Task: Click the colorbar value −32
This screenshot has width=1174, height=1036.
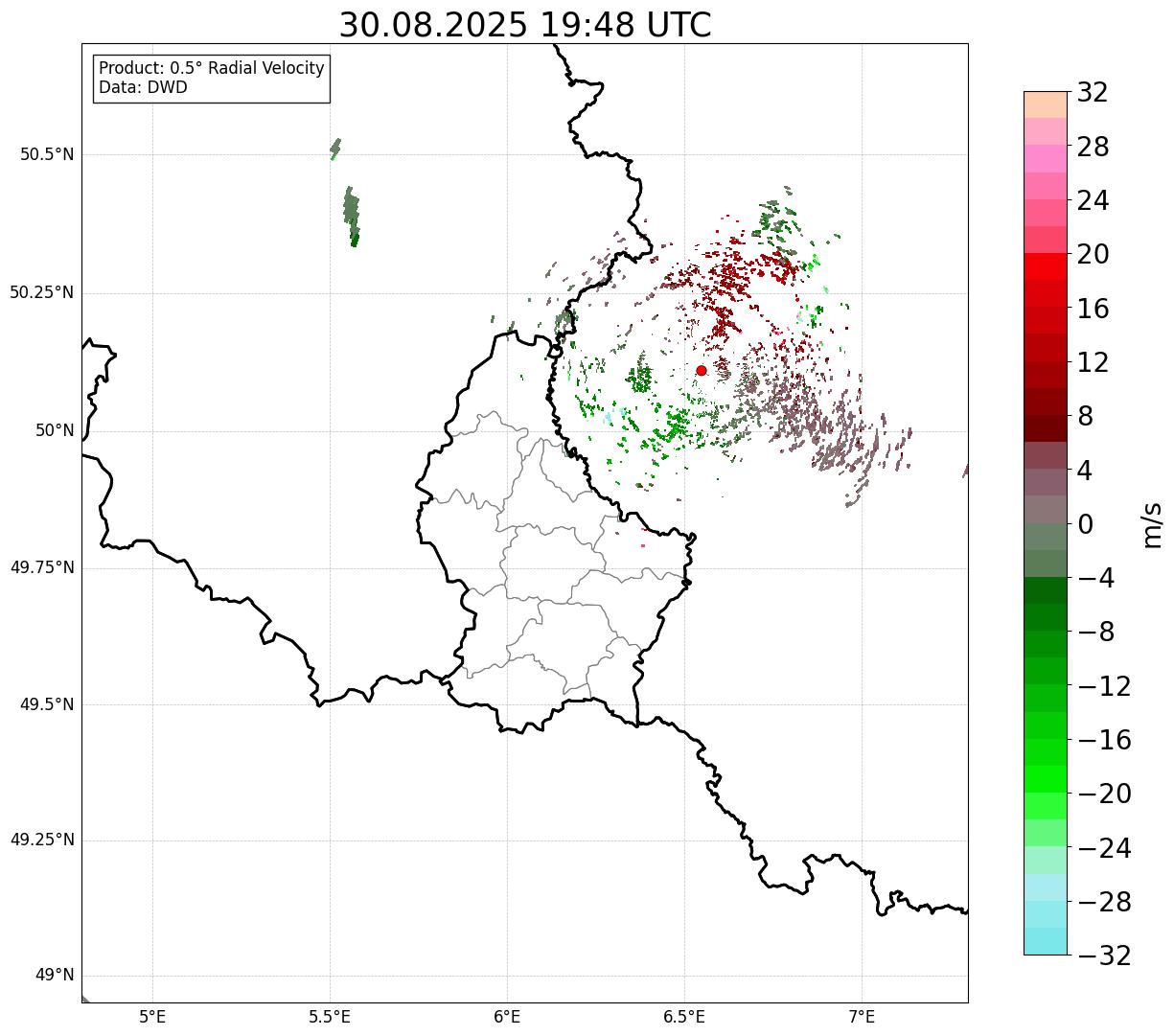Action: coord(1104,955)
